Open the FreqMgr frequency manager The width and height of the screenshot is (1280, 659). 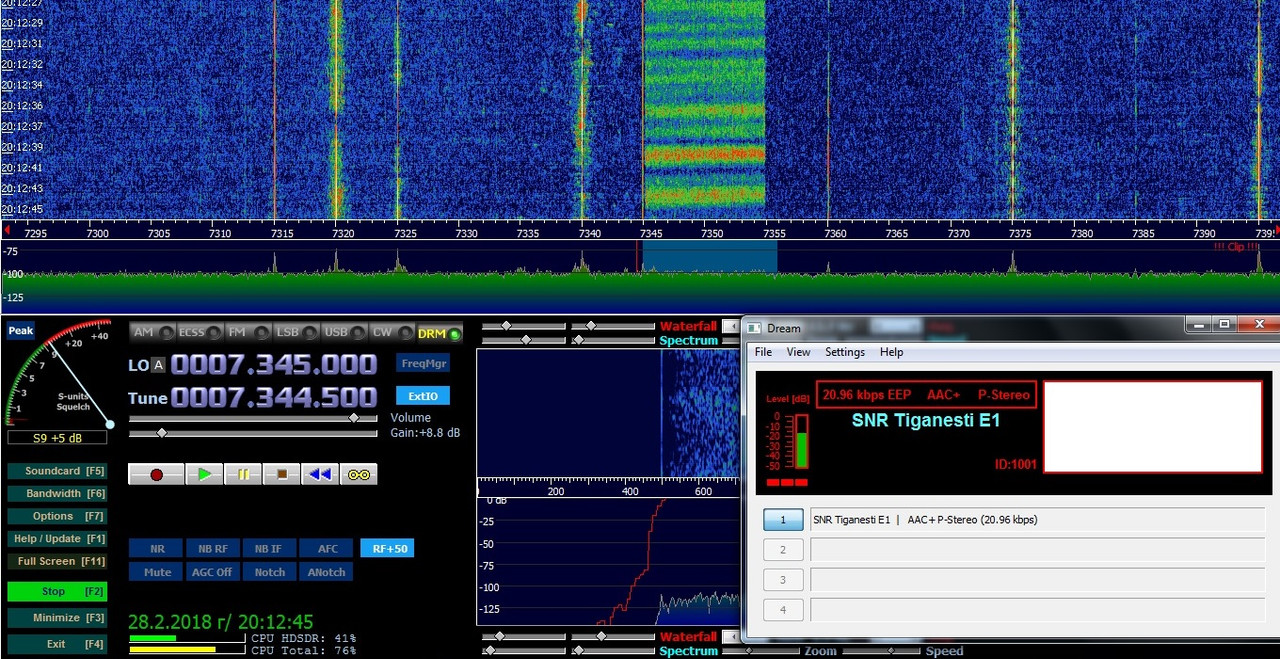point(423,363)
